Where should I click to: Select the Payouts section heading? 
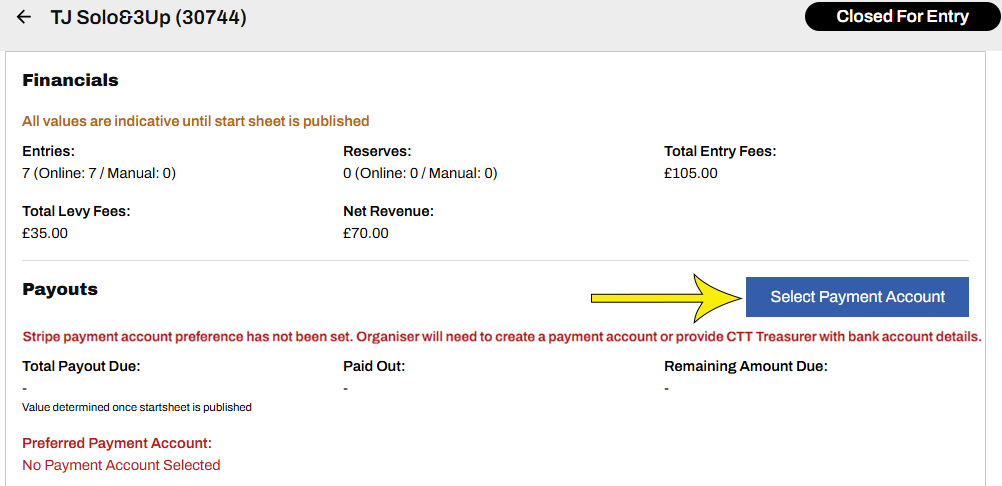[x=60, y=289]
